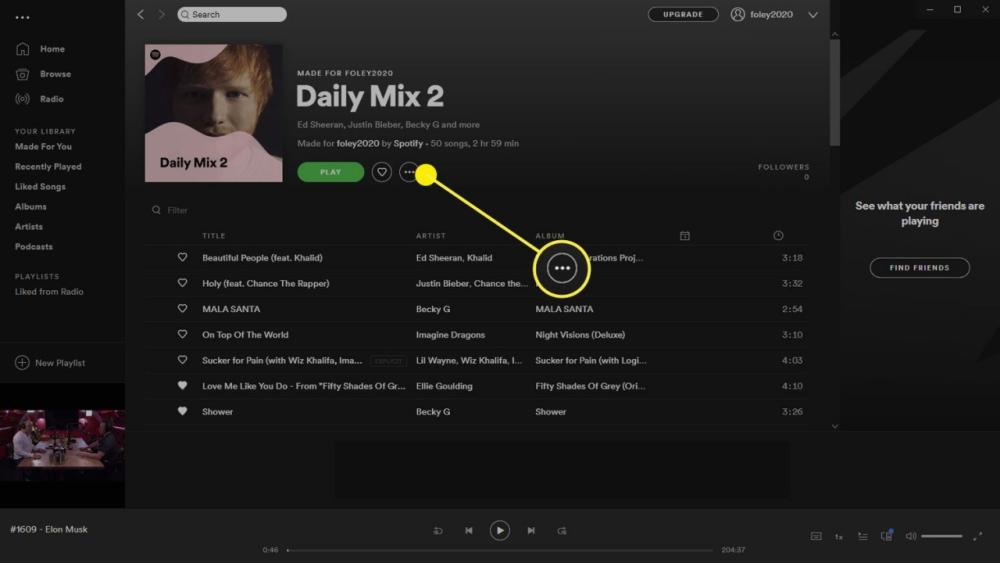Image resolution: width=1000 pixels, height=563 pixels.
Task: Go to previous track
Action: (469, 530)
